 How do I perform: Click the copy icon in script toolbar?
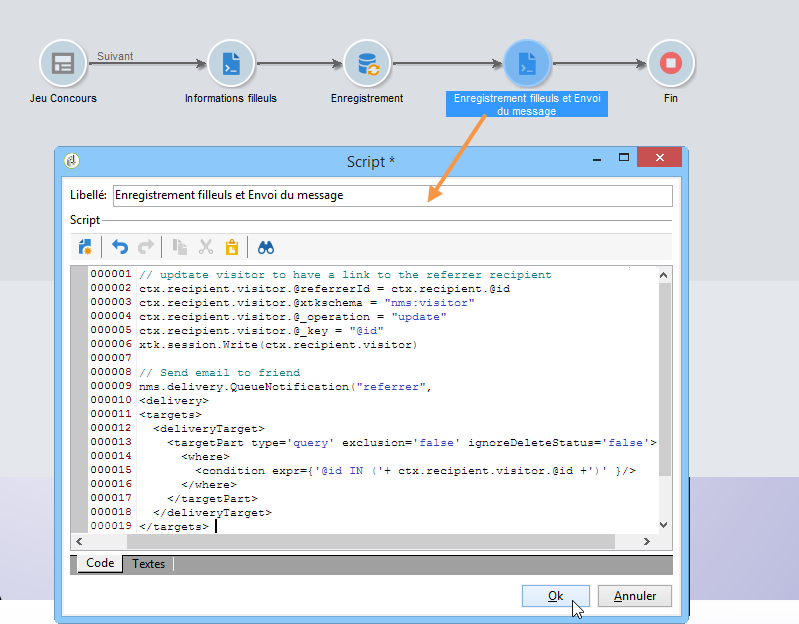[x=179, y=247]
